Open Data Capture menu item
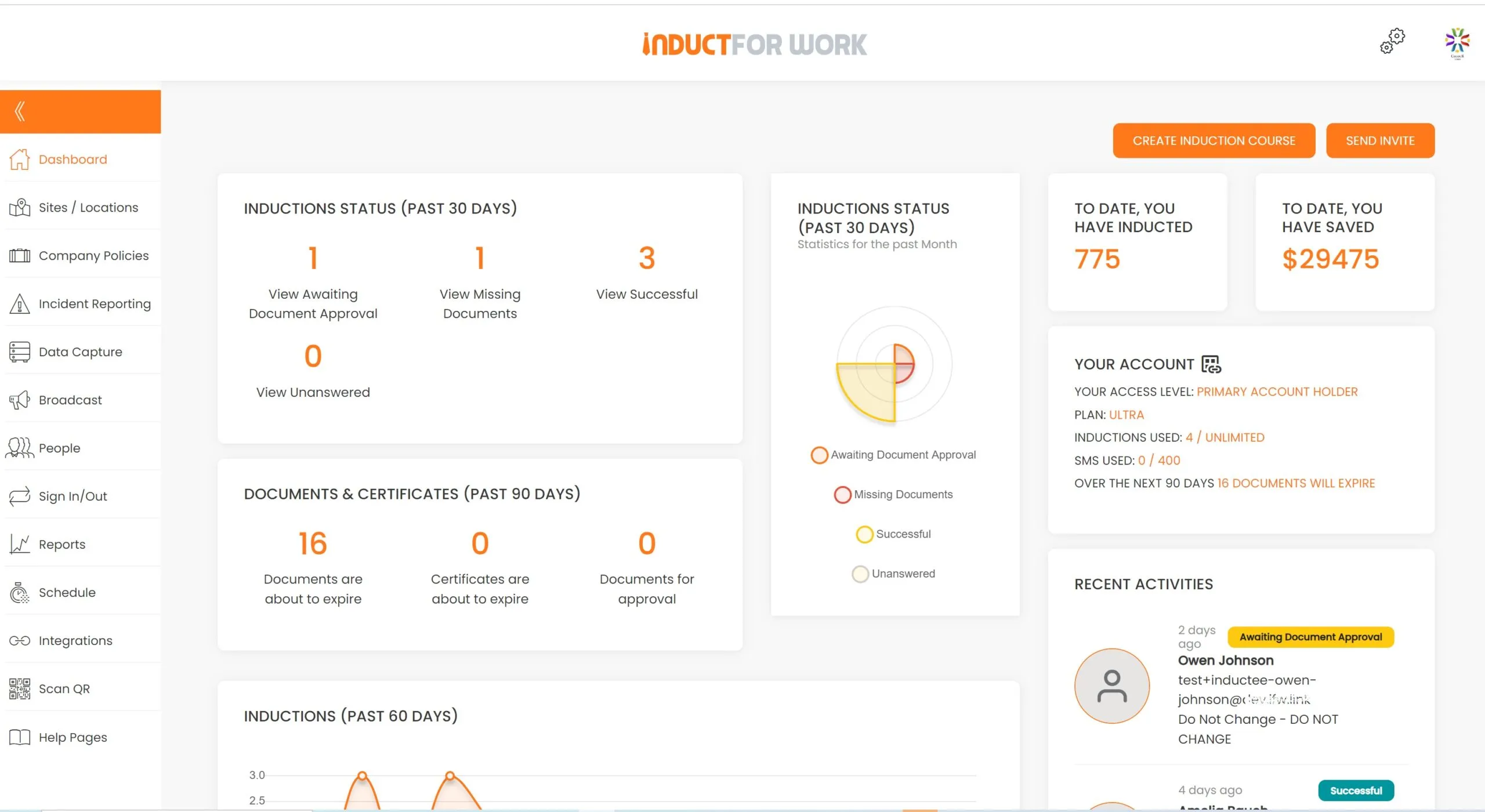1485x812 pixels. 80,351
